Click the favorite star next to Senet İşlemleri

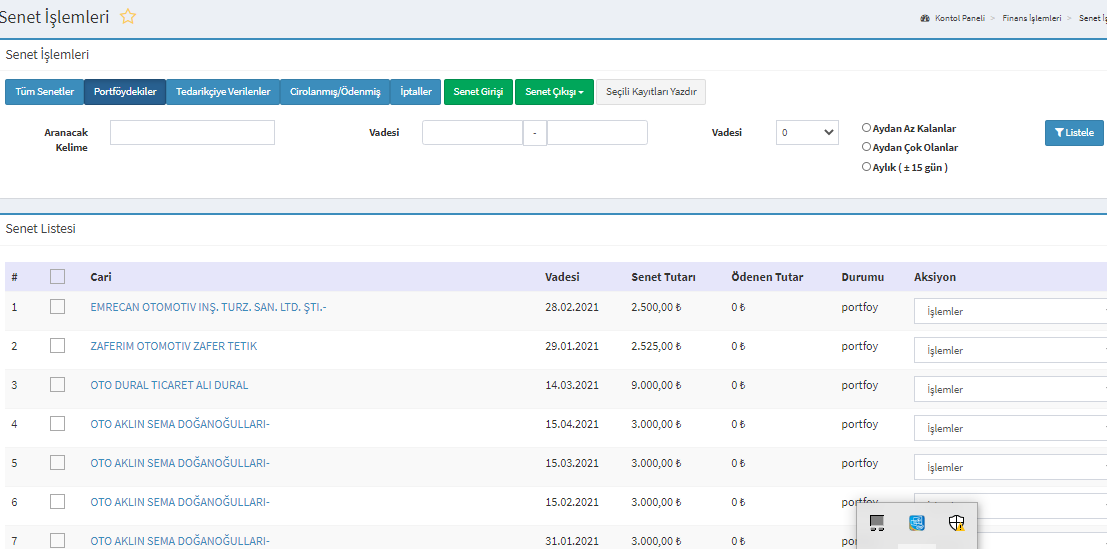click(x=128, y=17)
